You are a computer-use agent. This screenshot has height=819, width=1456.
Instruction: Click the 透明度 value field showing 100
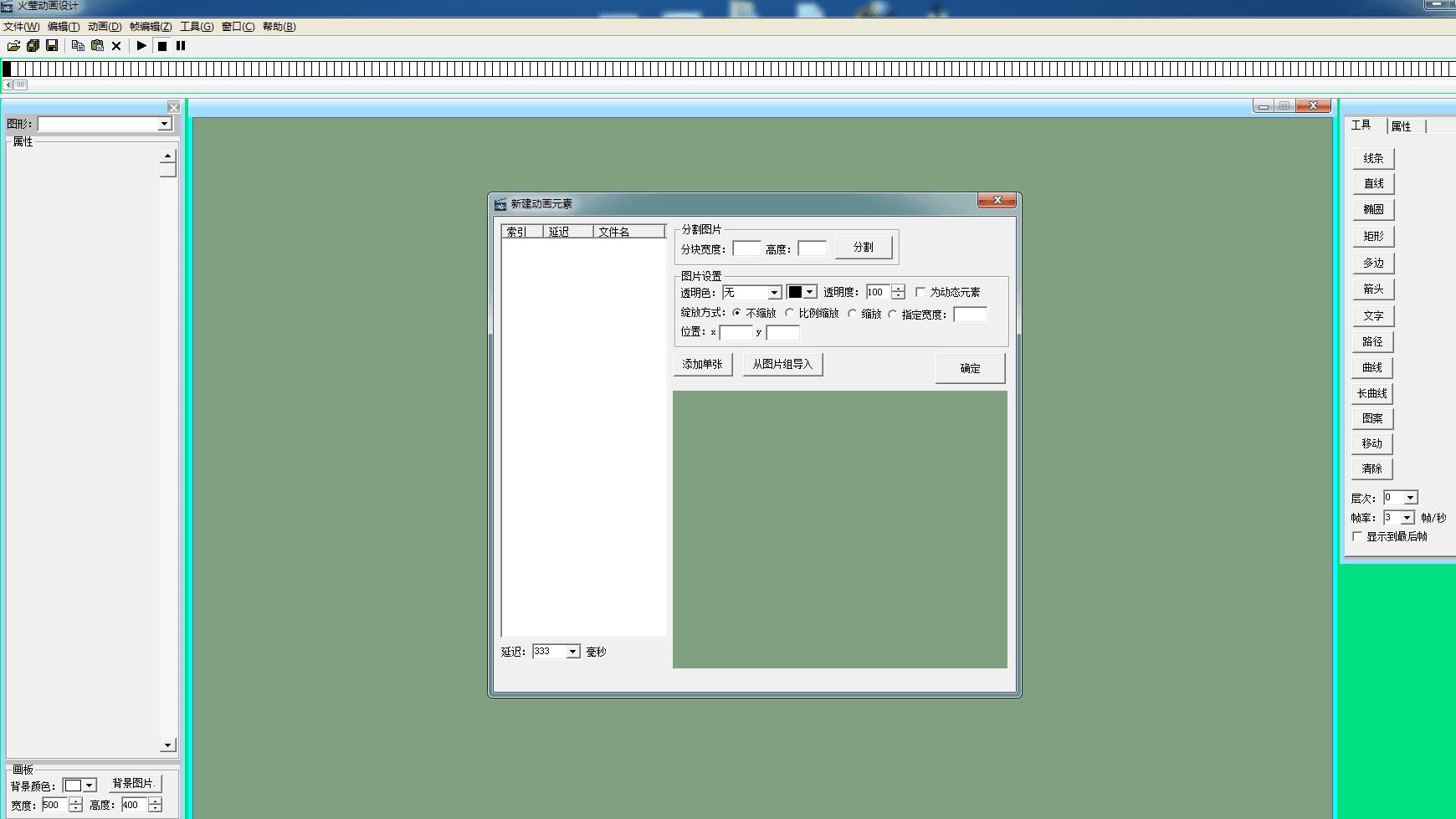point(879,292)
